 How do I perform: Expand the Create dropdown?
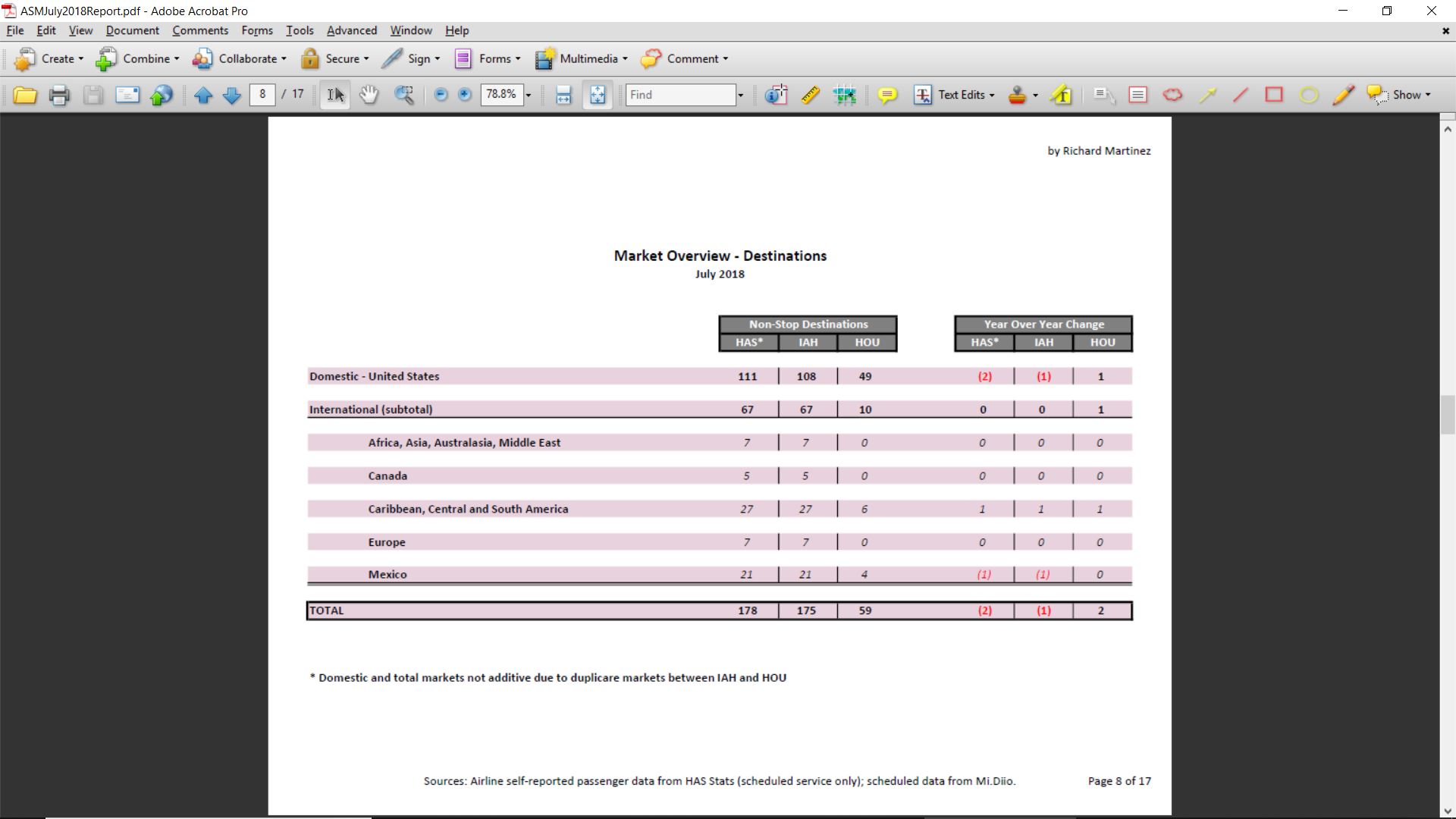pyautogui.click(x=81, y=58)
